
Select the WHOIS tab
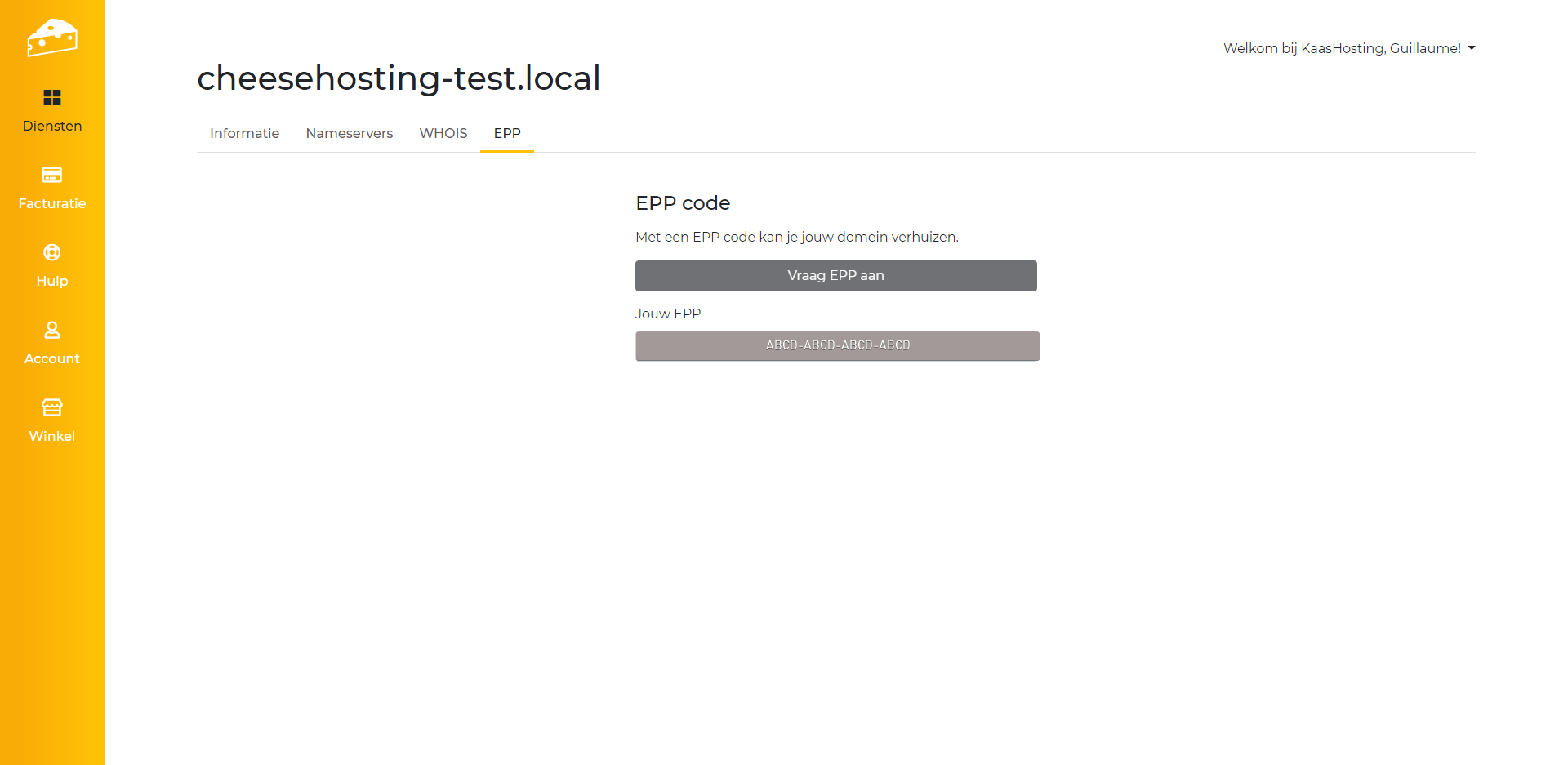pos(443,133)
